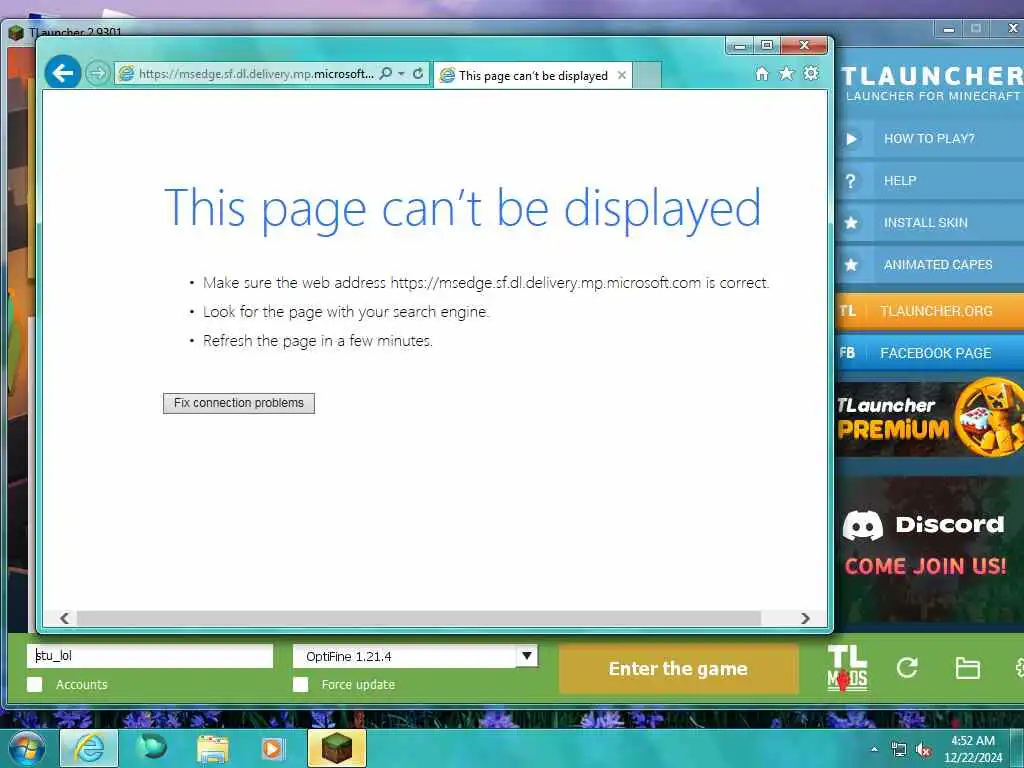This screenshot has width=1024, height=768.
Task: Click the horizontal scrollbar right arrow
Action: pyautogui.click(x=805, y=618)
